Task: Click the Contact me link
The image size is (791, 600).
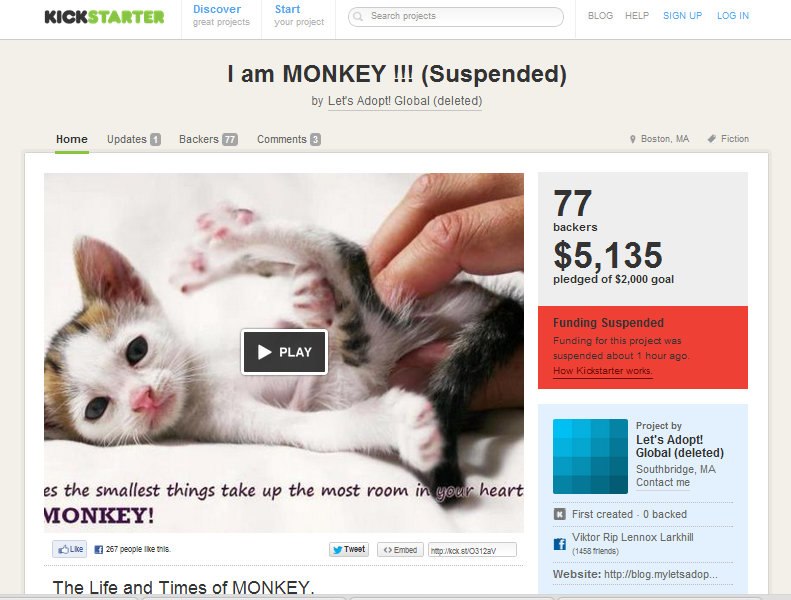Action: click(662, 482)
